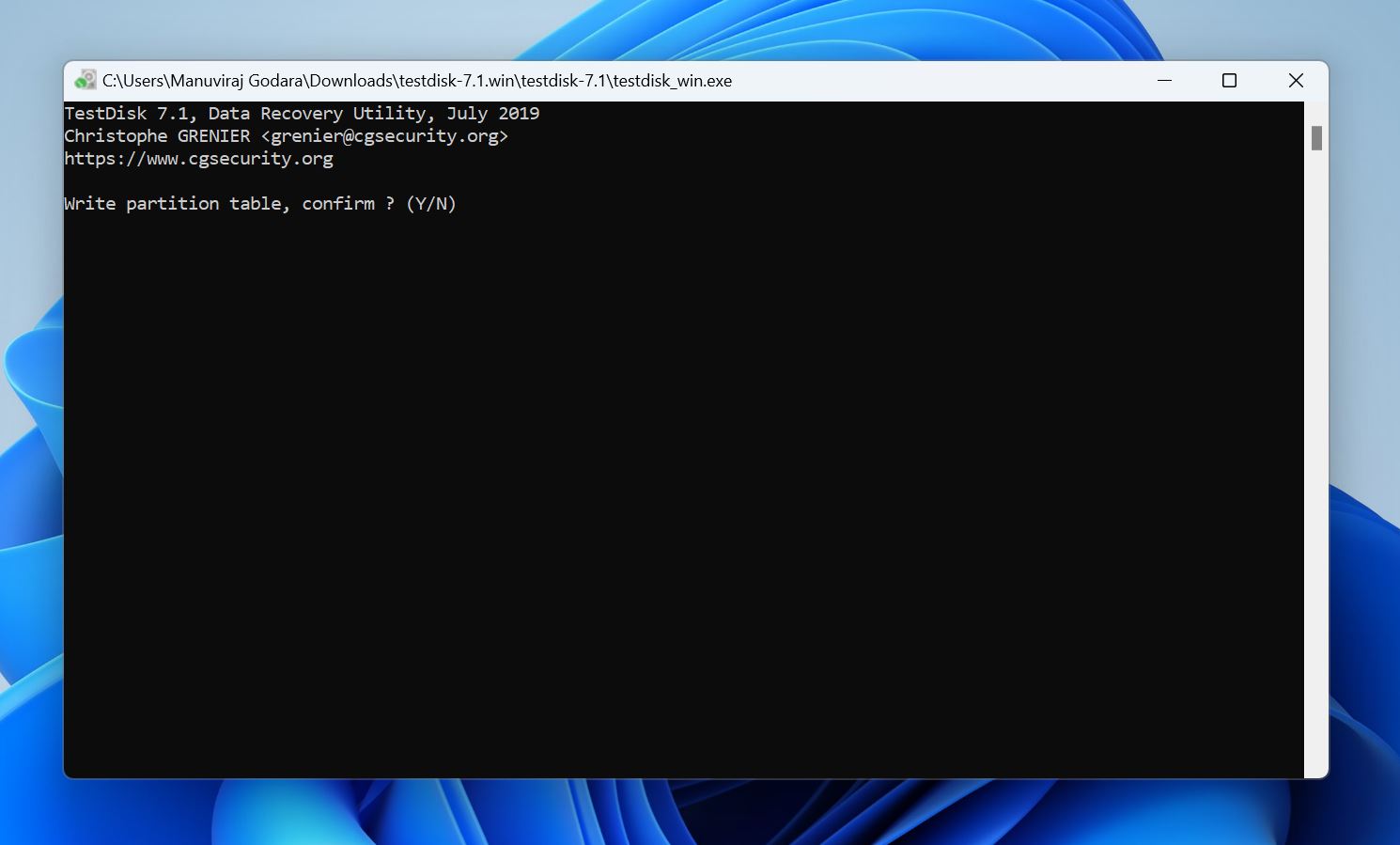This screenshot has width=1400, height=845.
Task: Close the TestDisk console window
Action: (1296, 80)
